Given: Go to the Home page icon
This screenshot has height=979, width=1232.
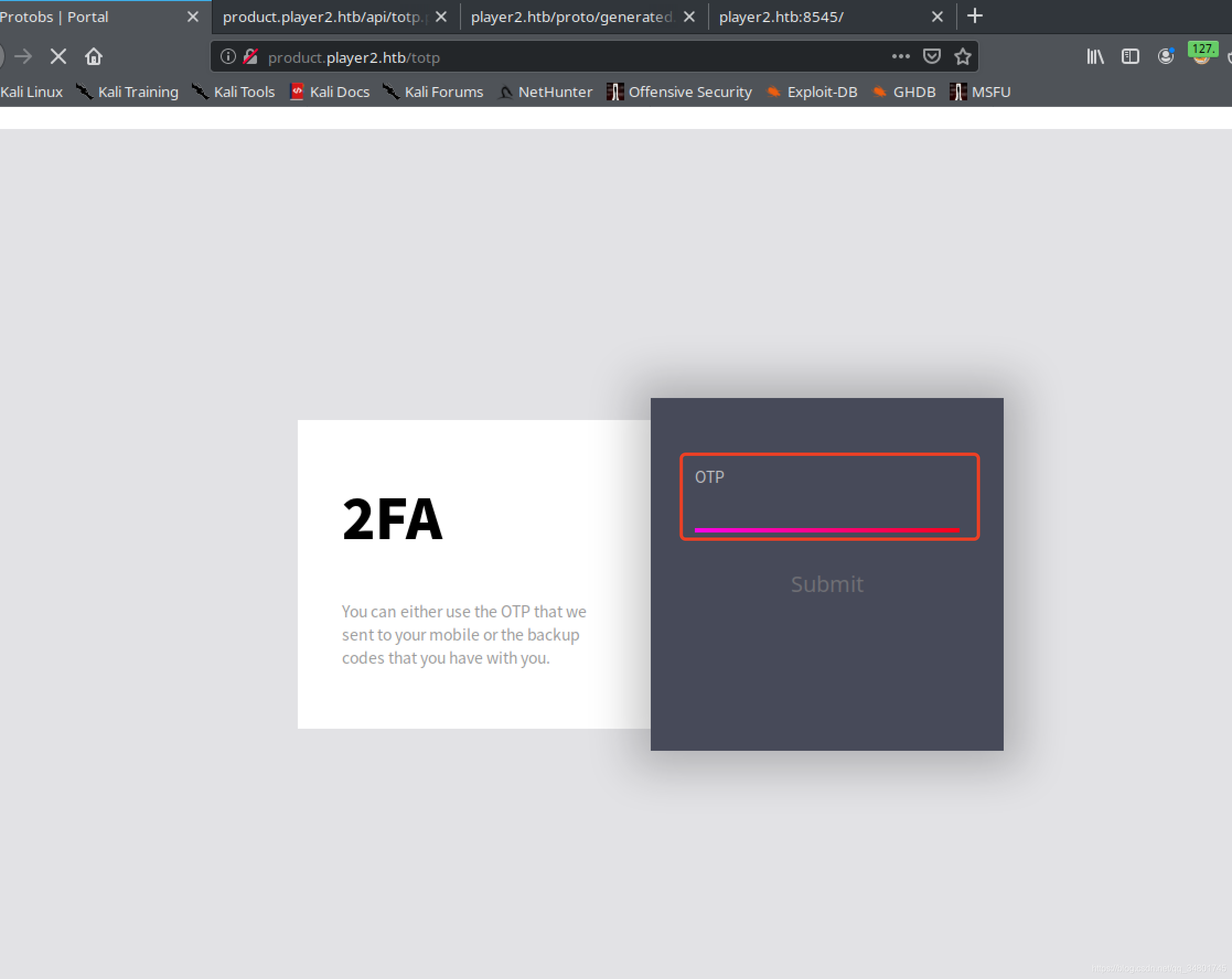Looking at the screenshot, I should pyautogui.click(x=94, y=57).
